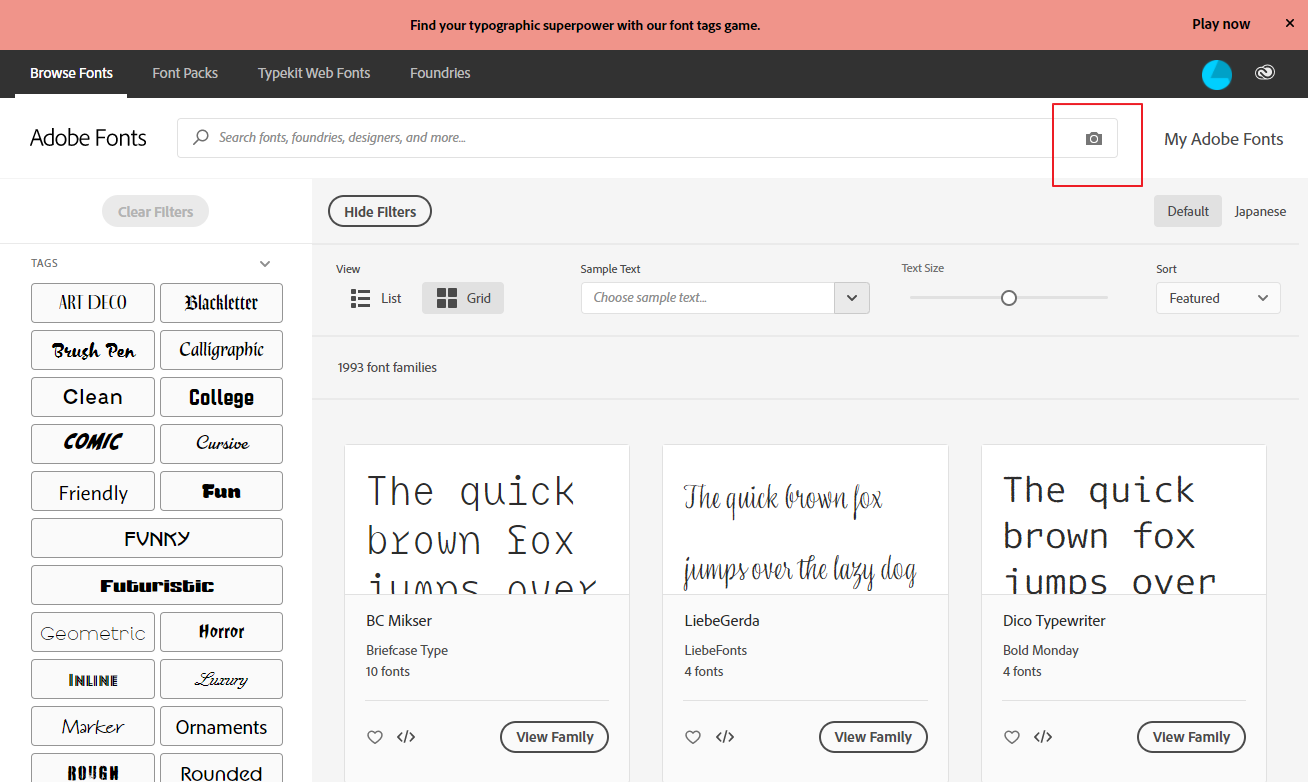Click the Clear Filters button
Viewport: 1308px width, 782px height.
tap(155, 212)
